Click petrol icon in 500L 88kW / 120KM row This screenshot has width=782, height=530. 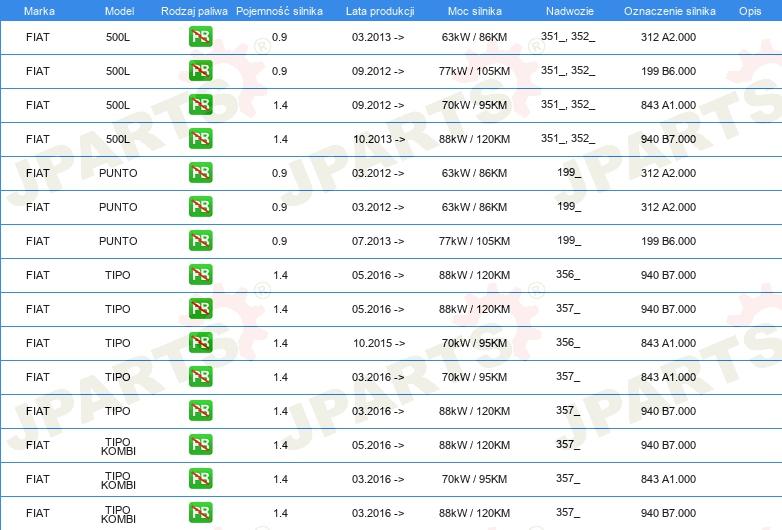point(200,139)
